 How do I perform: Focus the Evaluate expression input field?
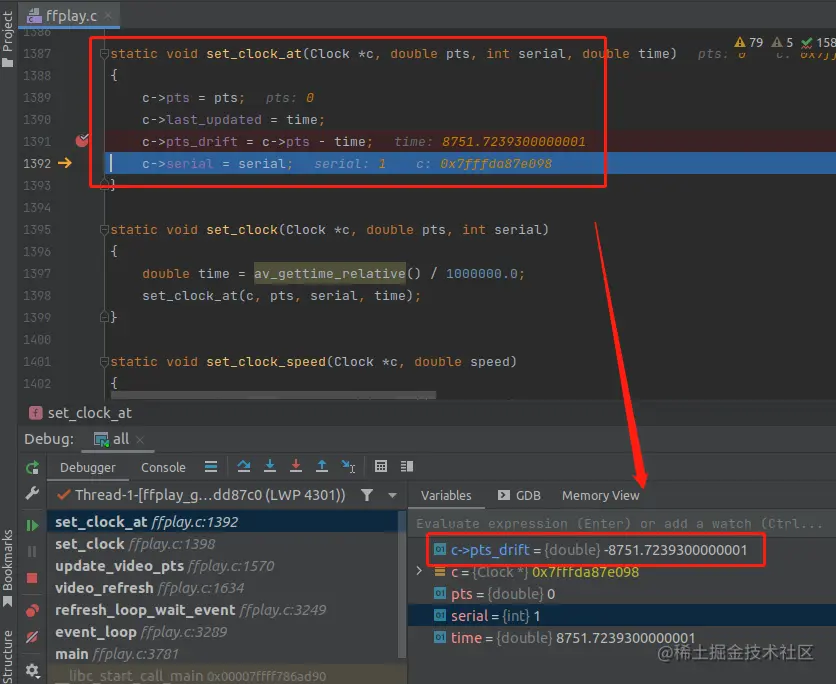[622, 524]
